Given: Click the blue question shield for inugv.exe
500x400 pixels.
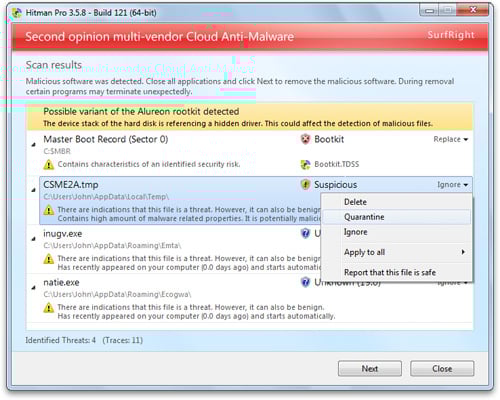Looking at the screenshot, I should 305,233.
